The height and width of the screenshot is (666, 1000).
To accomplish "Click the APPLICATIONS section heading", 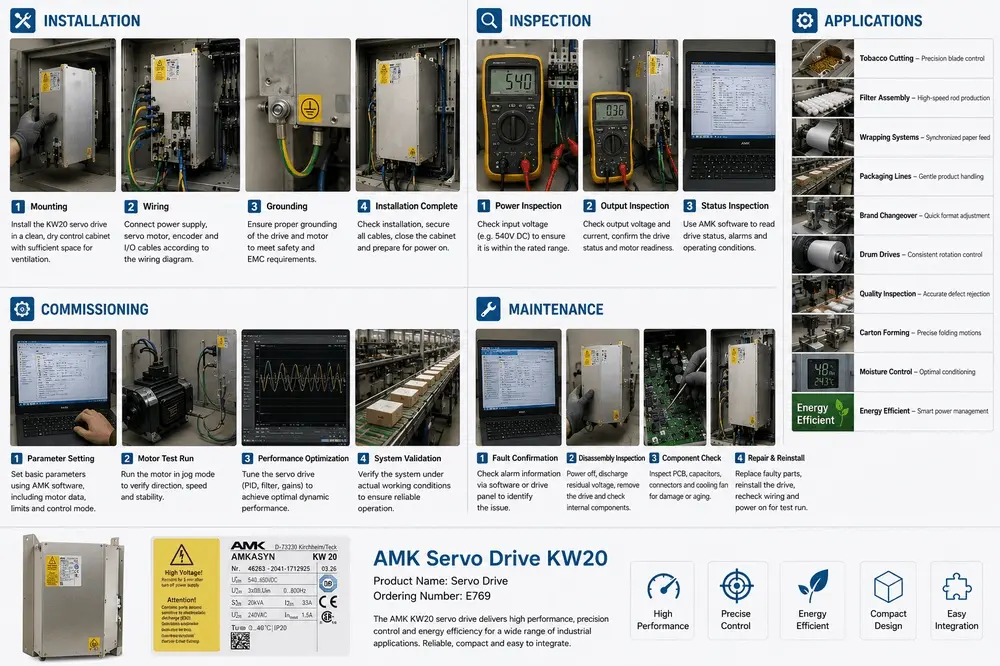I will (873, 21).
